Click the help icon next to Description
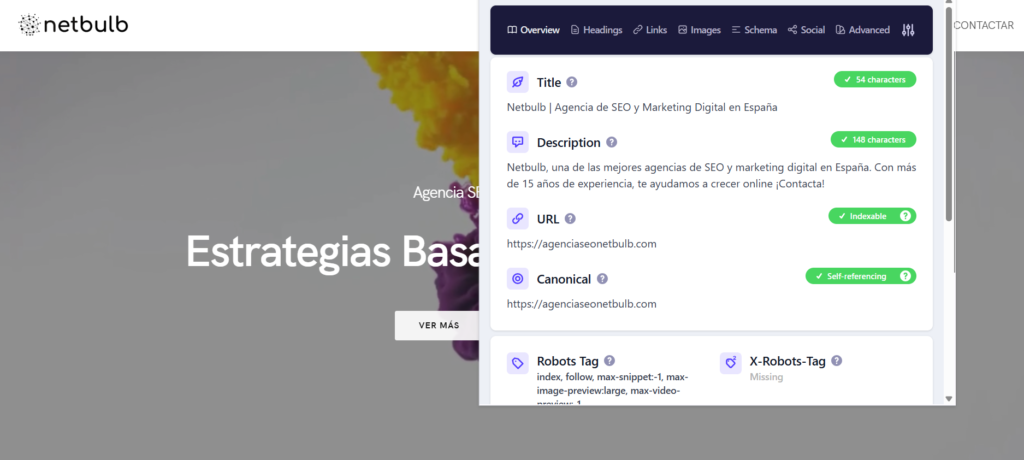The height and width of the screenshot is (460, 1024). [x=611, y=142]
